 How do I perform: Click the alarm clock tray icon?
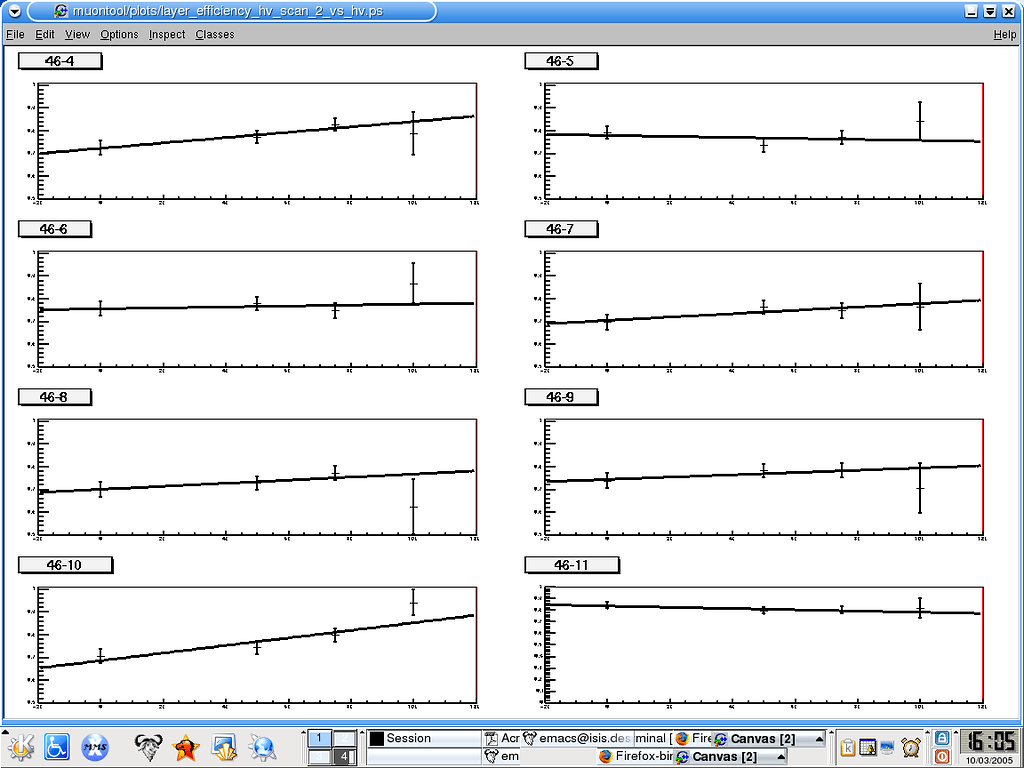(911, 746)
